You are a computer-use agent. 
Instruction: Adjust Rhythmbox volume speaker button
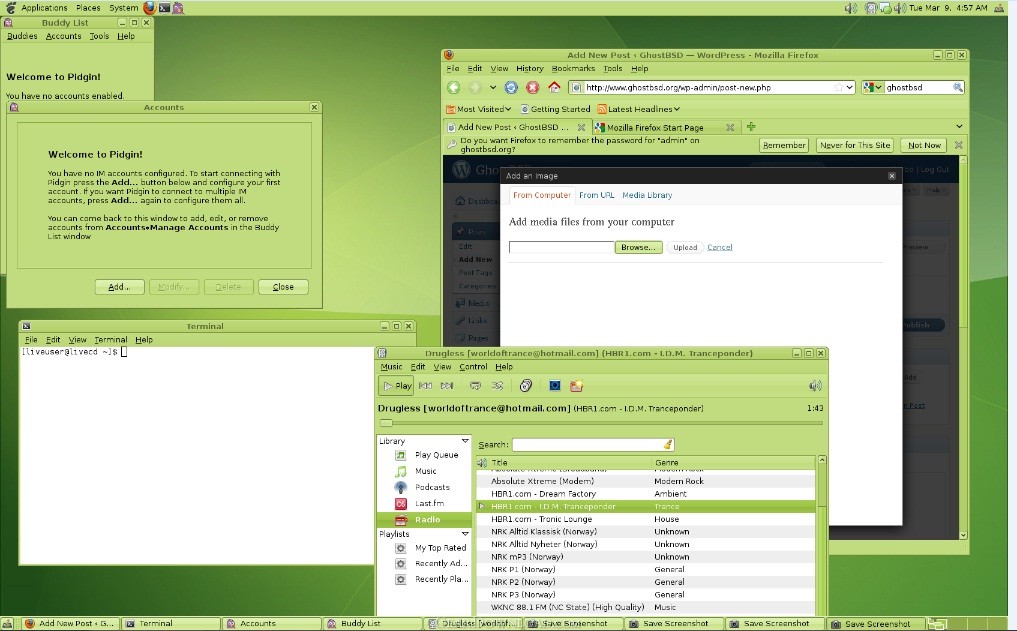815,386
